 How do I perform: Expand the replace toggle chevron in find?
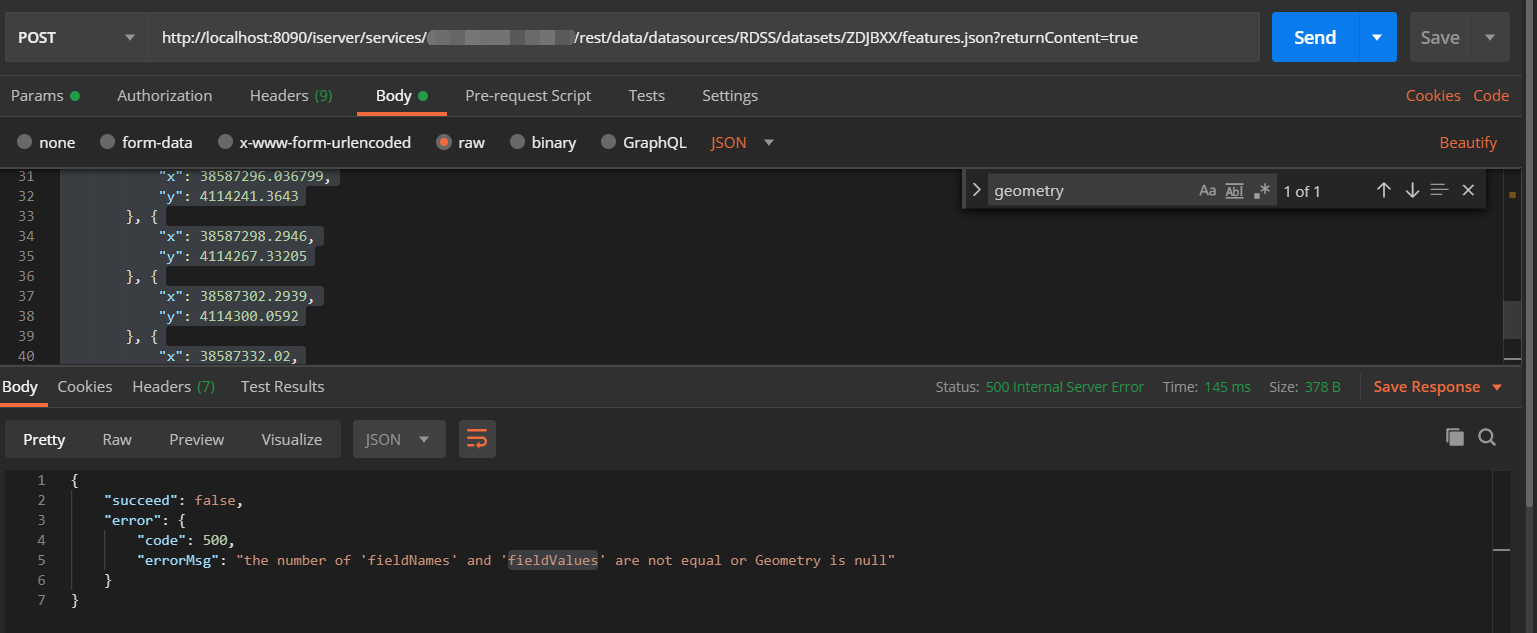pos(976,190)
